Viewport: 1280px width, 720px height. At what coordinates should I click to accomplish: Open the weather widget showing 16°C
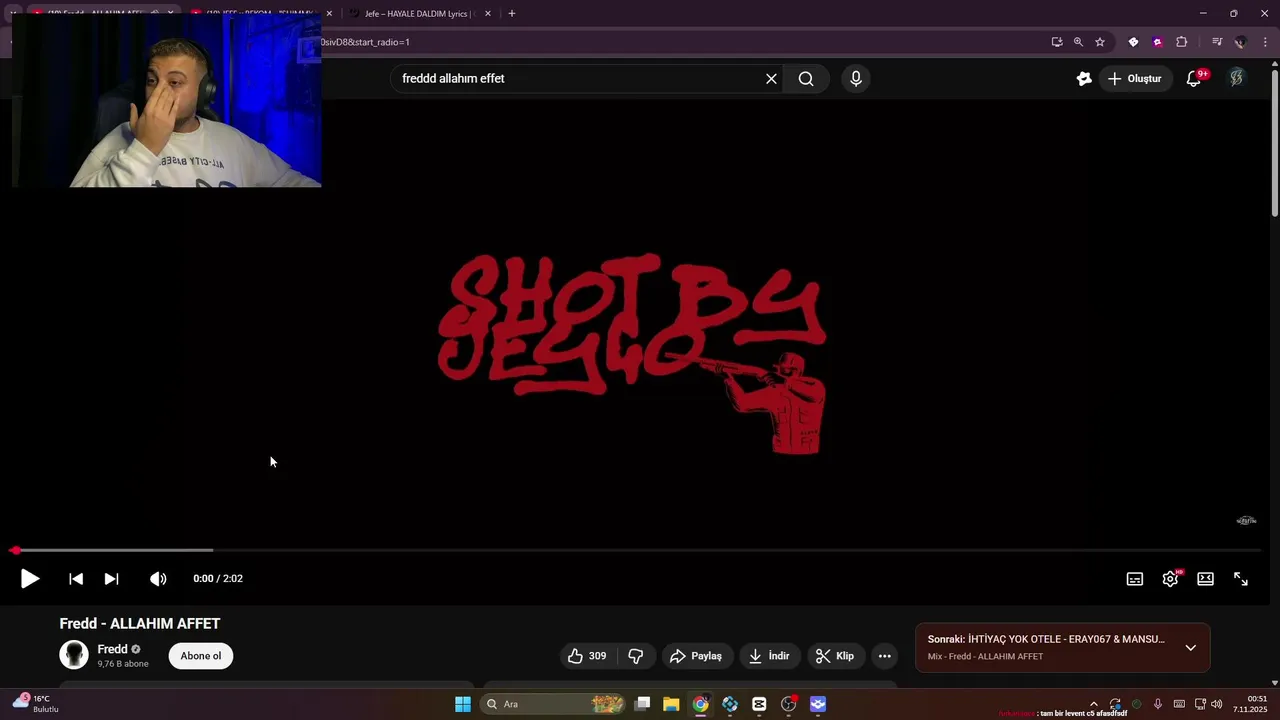36,704
